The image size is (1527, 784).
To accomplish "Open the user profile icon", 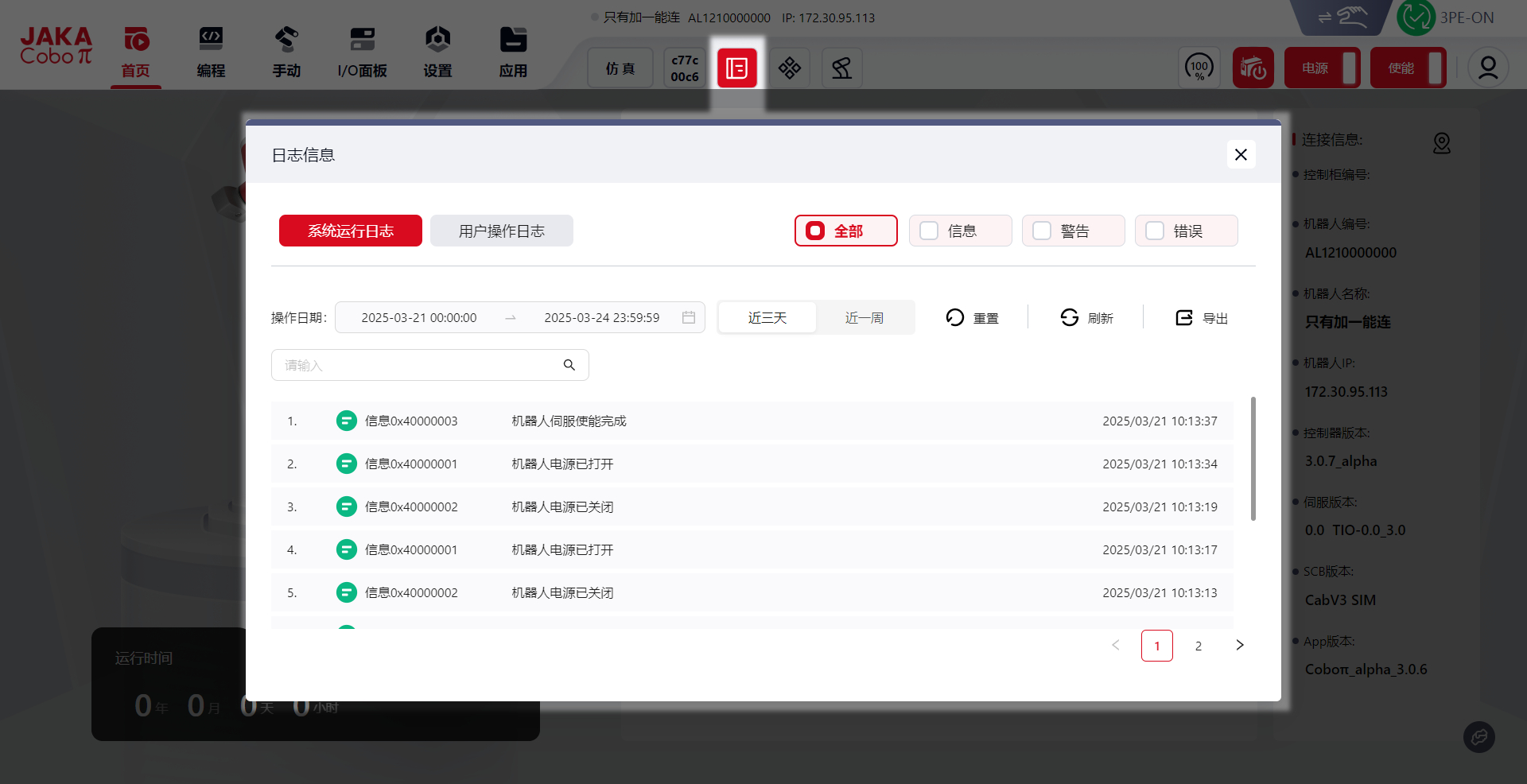I will [x=1487, y=68].
